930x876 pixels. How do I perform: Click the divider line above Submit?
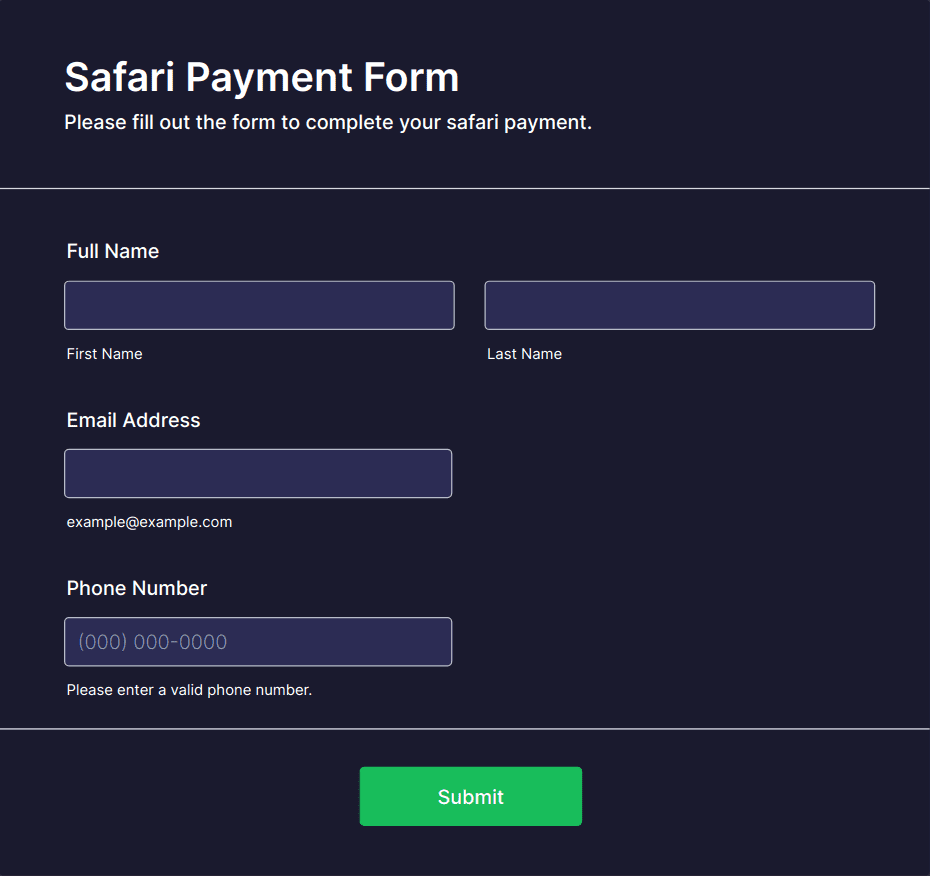[465, 729]
